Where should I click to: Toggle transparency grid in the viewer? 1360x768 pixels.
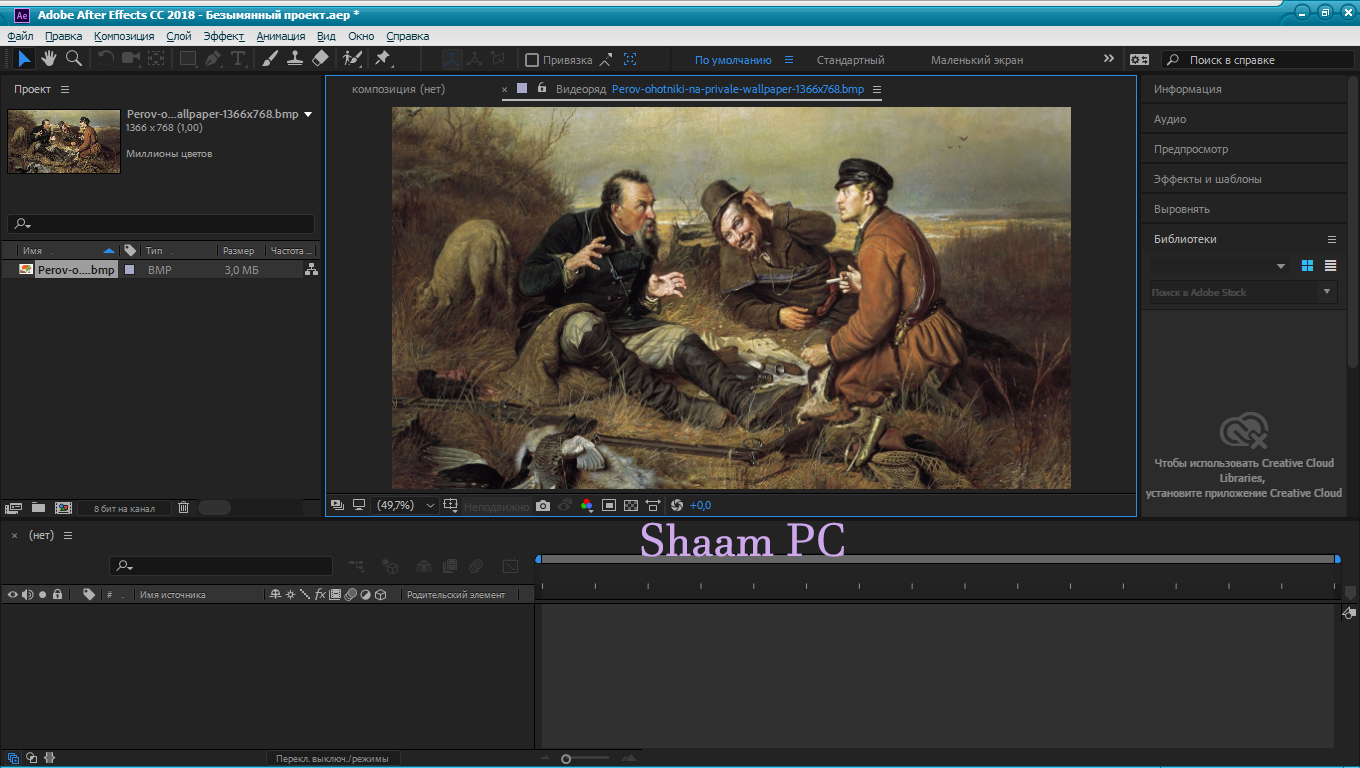[x=631, y=505]
